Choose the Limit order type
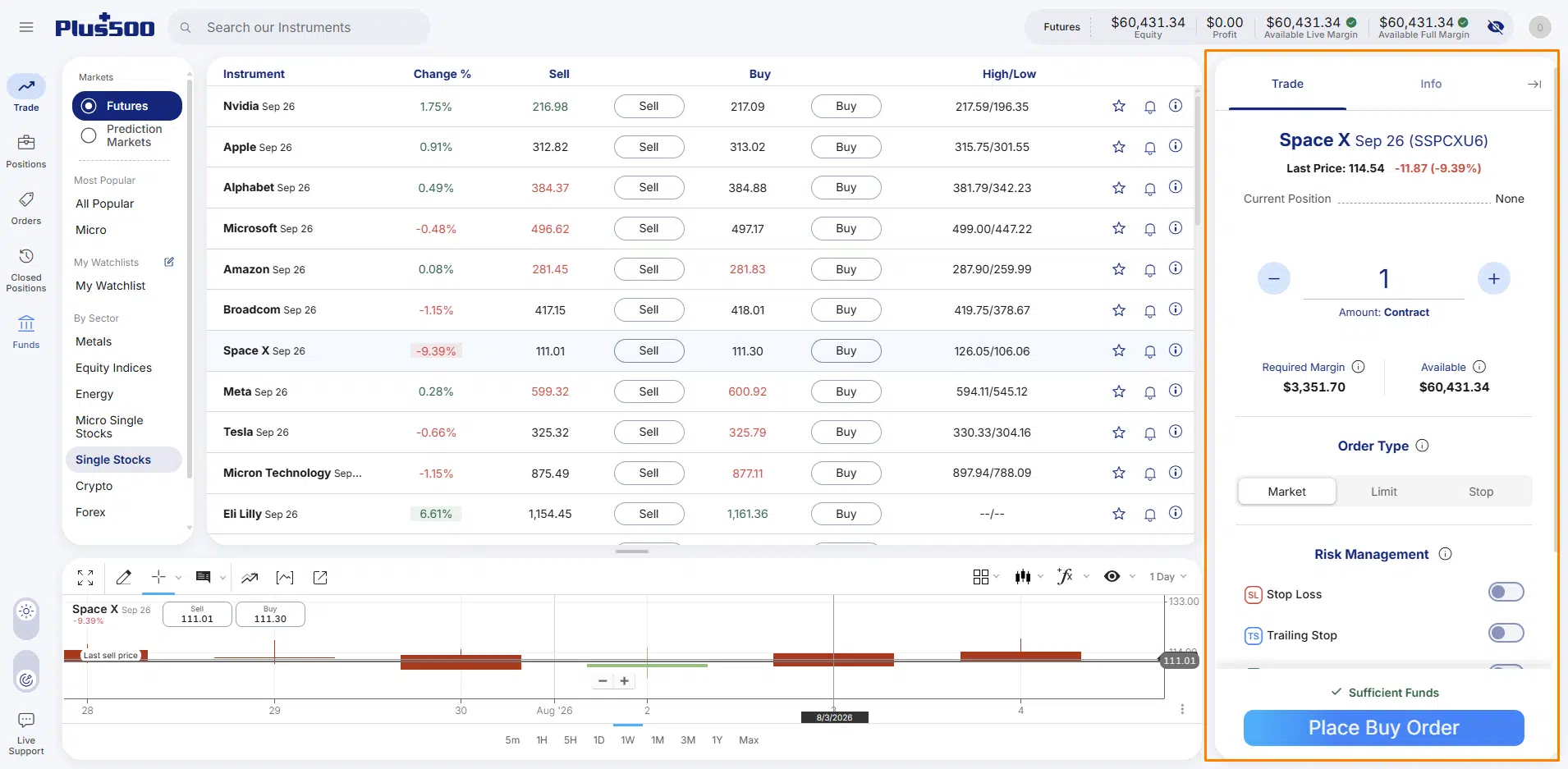Image resolution: width=1568 pixels, height=769 pixels. 1383,492
